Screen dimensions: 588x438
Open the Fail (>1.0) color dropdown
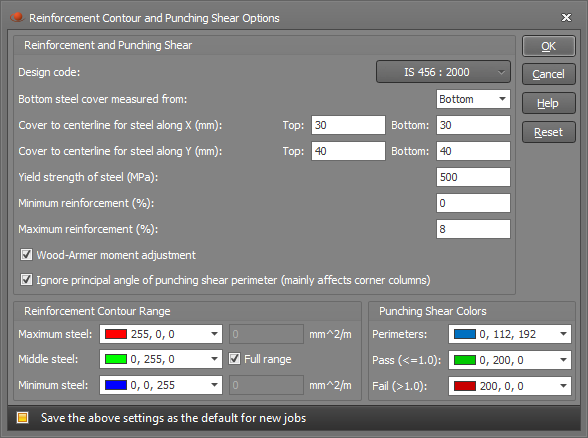tap(510, 386)
